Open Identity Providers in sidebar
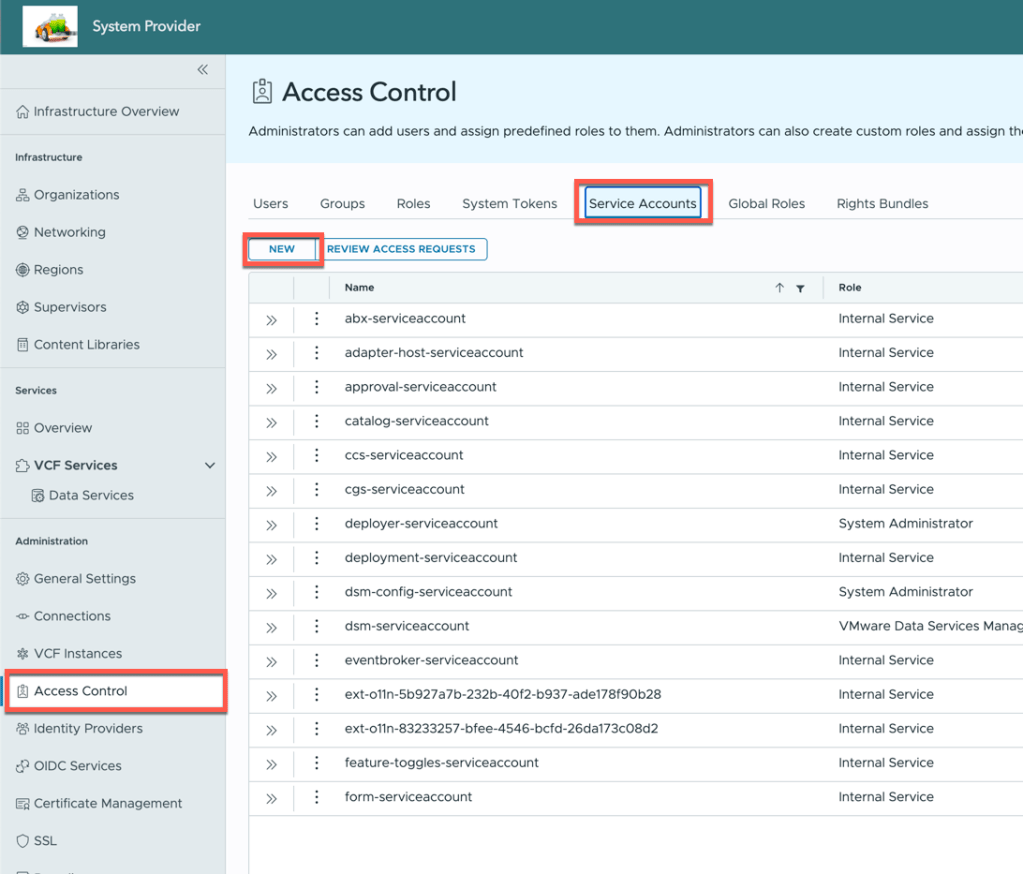 point(88,729)
